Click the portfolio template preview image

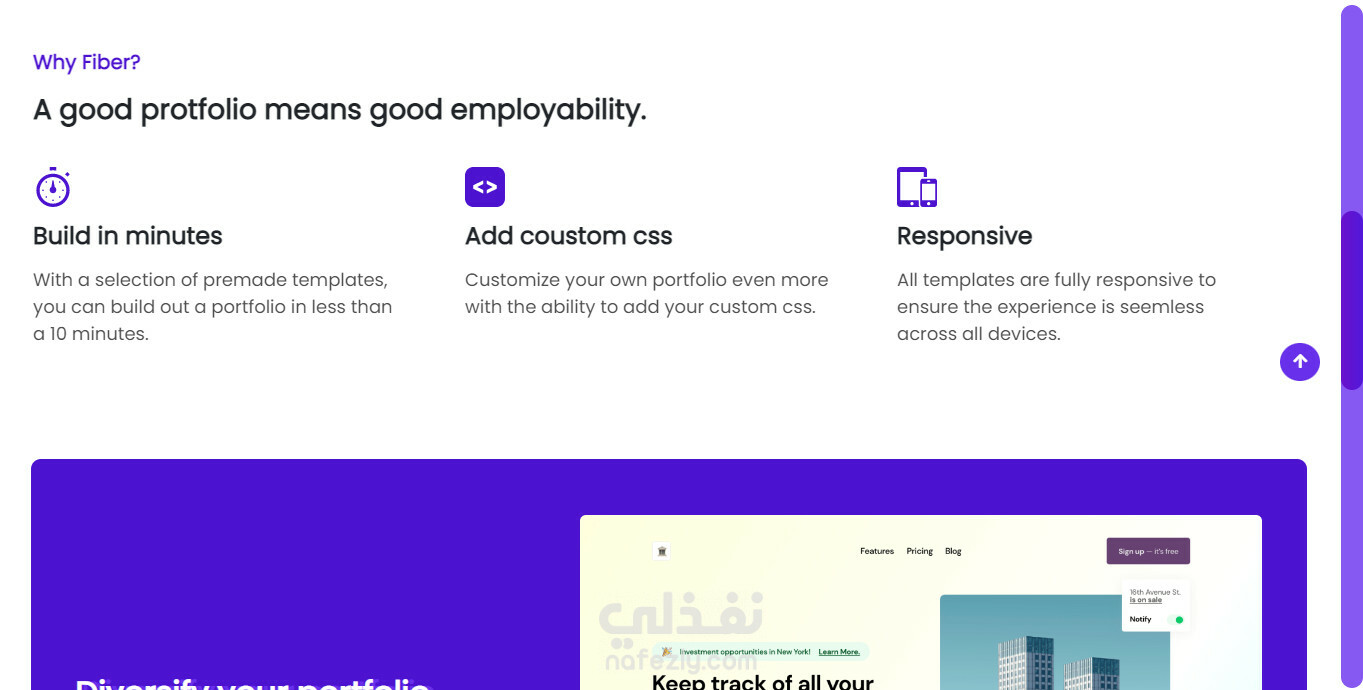tap(921, 603)
